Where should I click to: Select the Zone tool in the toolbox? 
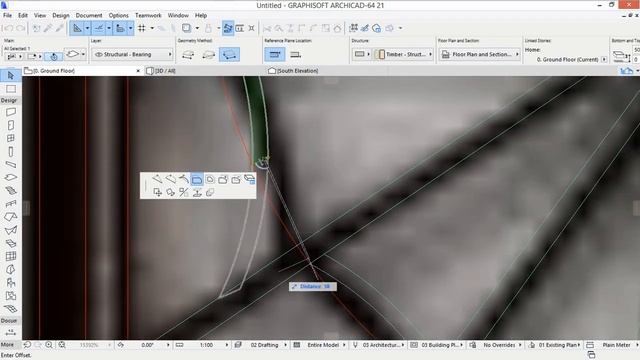(11, 296)
